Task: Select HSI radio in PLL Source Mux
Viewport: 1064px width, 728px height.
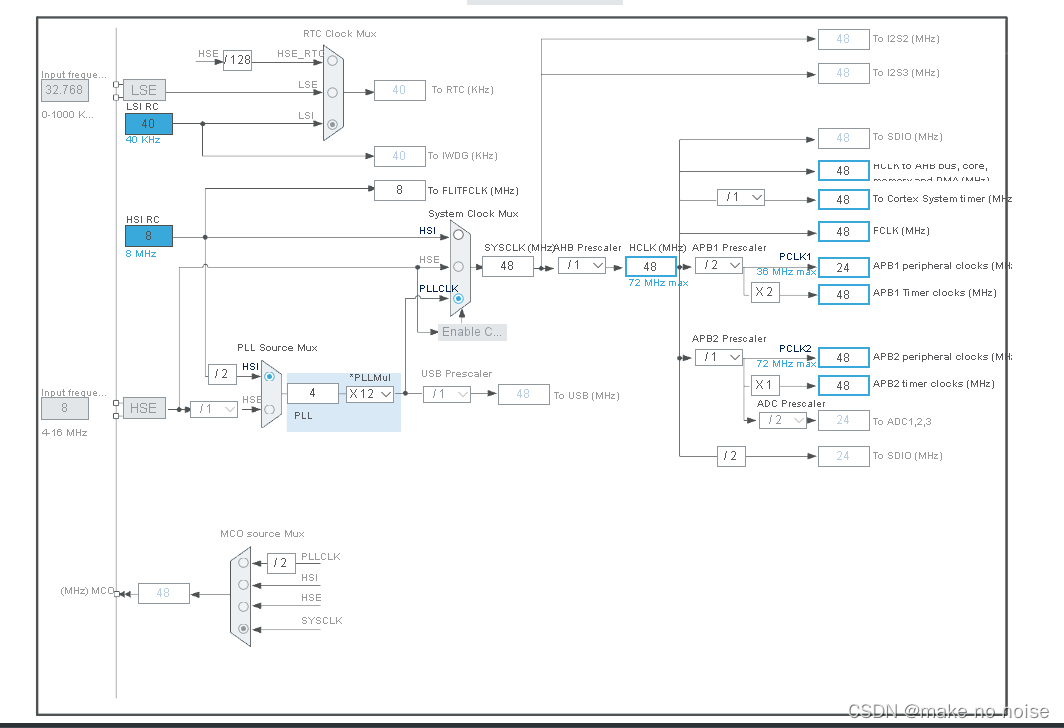Action: [269, 377]
